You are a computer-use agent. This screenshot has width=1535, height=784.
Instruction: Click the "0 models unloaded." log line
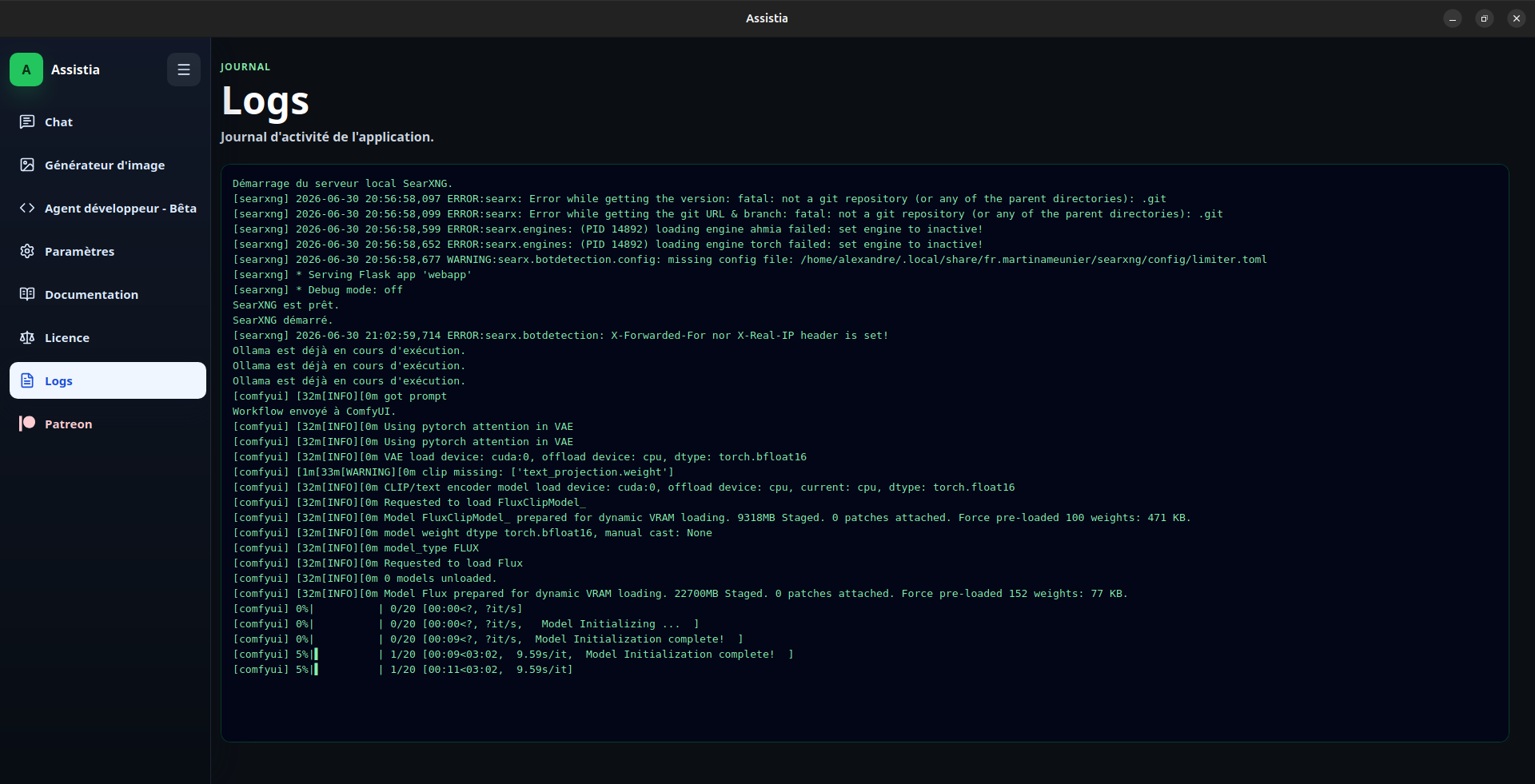[365, 579]
